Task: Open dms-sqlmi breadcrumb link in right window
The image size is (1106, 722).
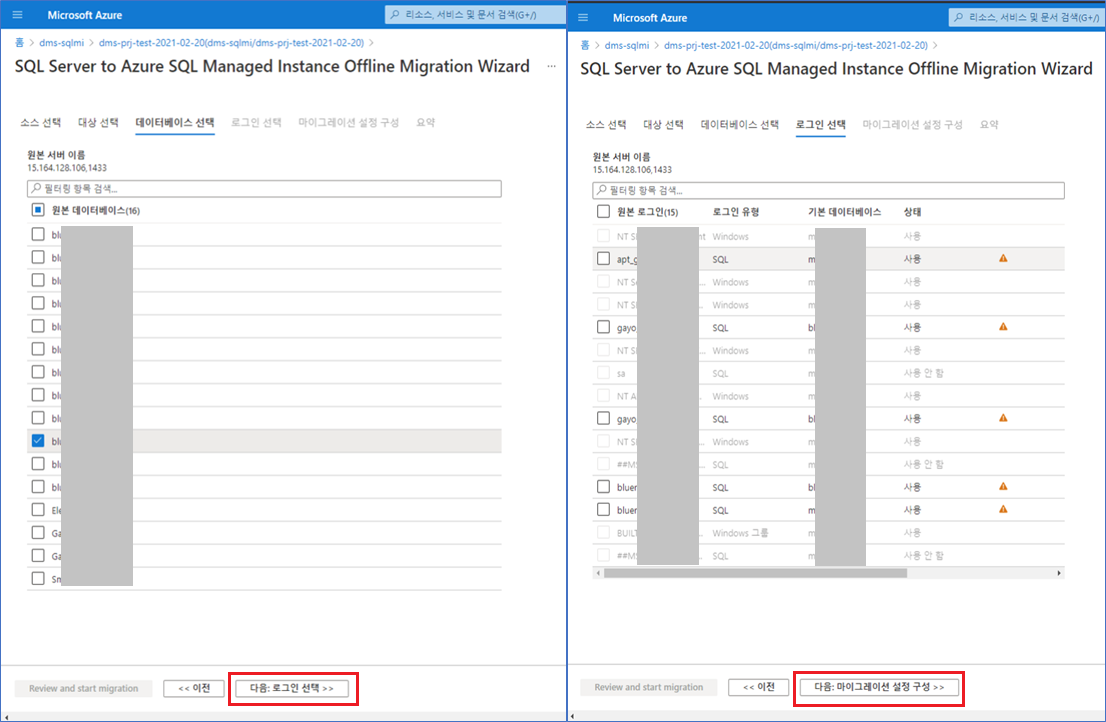Action: [x=626, y=45]
